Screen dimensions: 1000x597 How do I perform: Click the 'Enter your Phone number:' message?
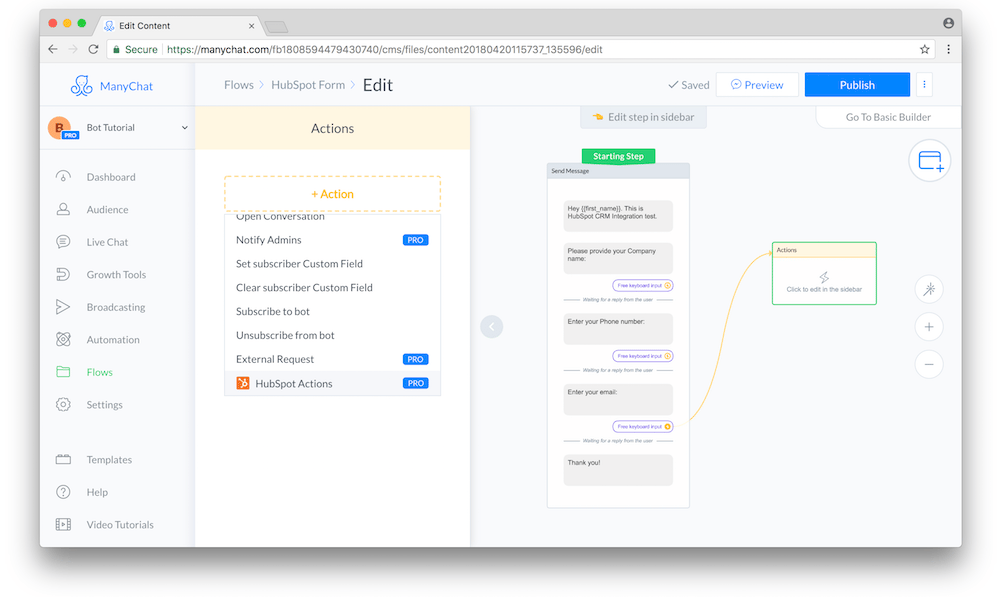(618, 328)
